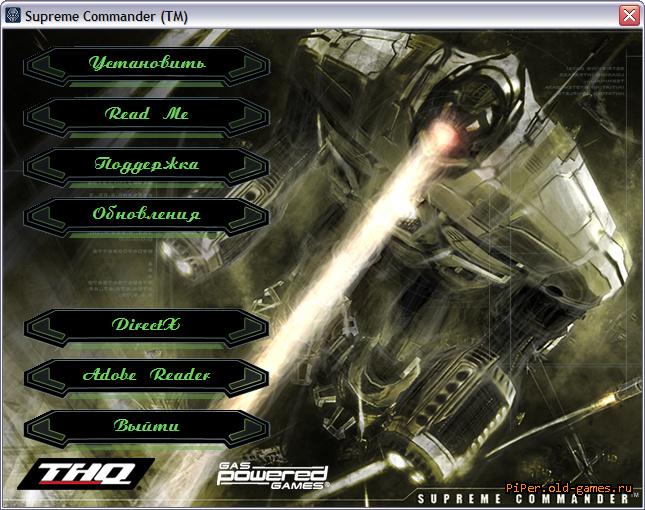Click the right arrow ornament on Read Me
This screenshot has height=510, width=645.
pyautogui.click(x=254, y=114)
